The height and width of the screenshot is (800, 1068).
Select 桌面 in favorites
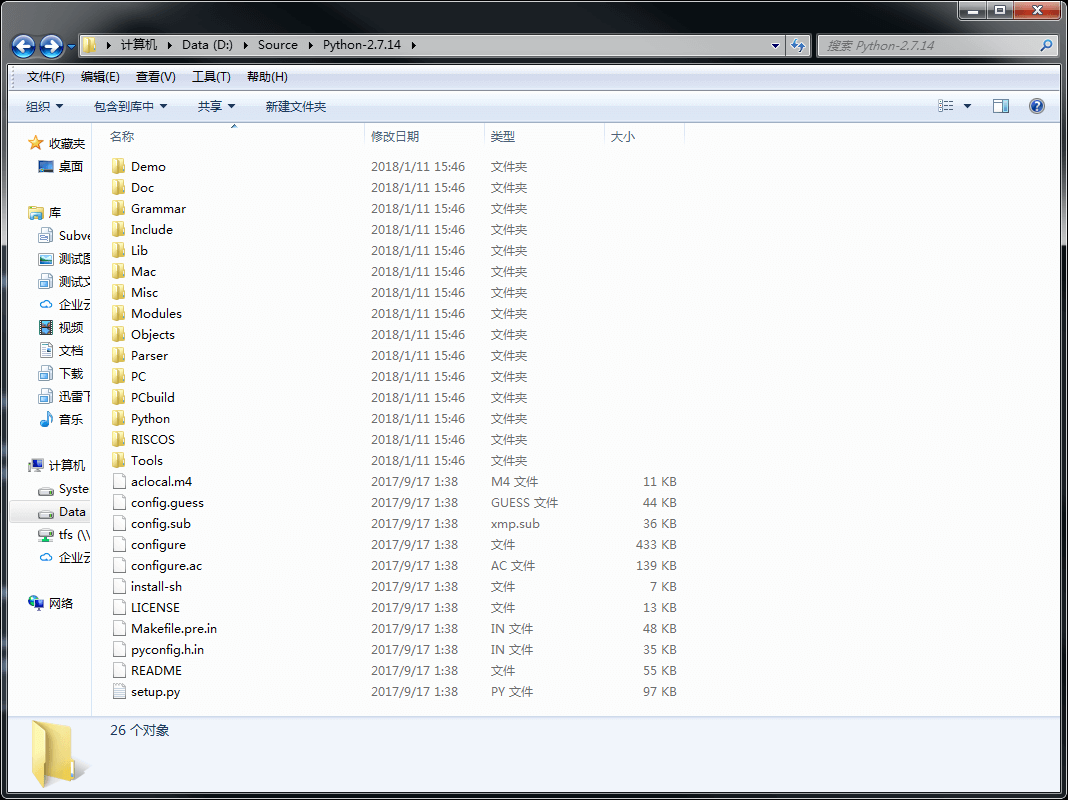click(x=61, y=166)
